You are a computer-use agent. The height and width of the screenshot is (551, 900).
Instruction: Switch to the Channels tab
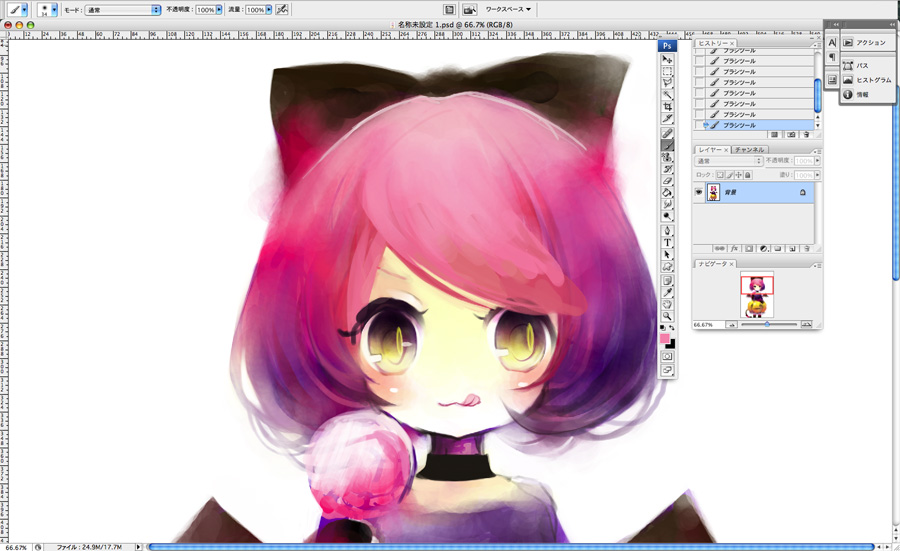tap(750, 150)
